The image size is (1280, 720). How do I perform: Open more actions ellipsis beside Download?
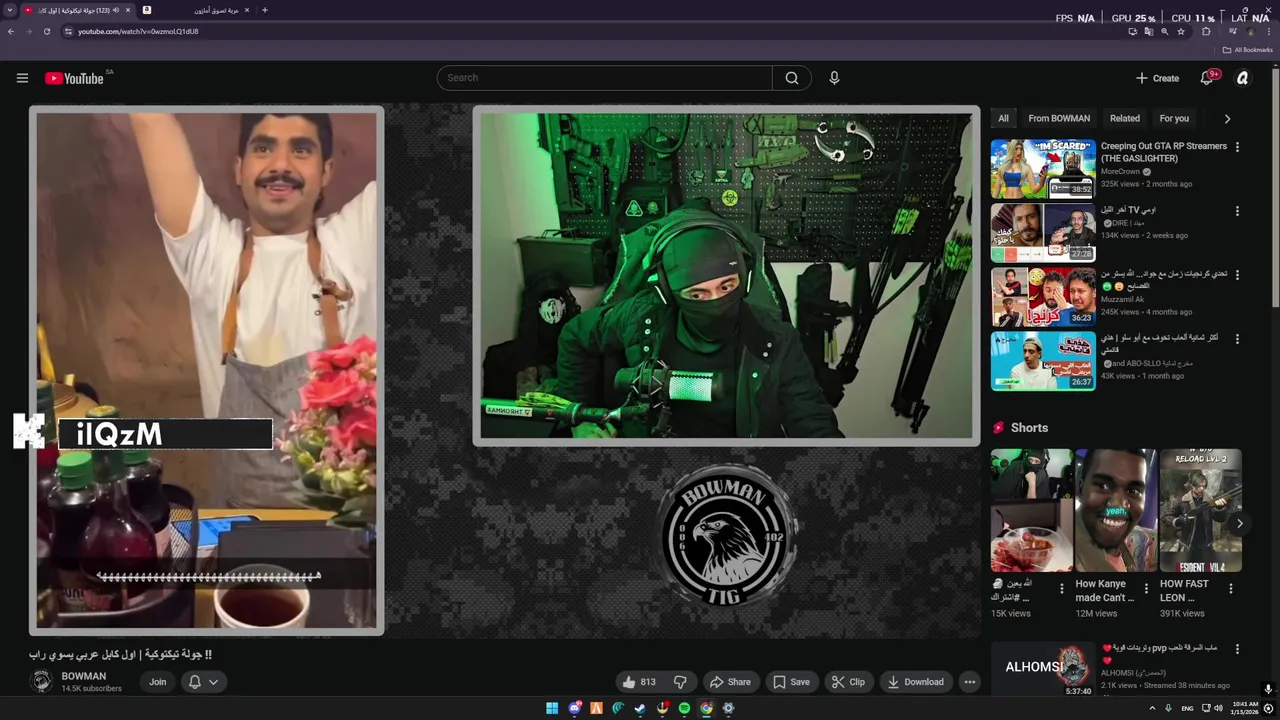969,682
